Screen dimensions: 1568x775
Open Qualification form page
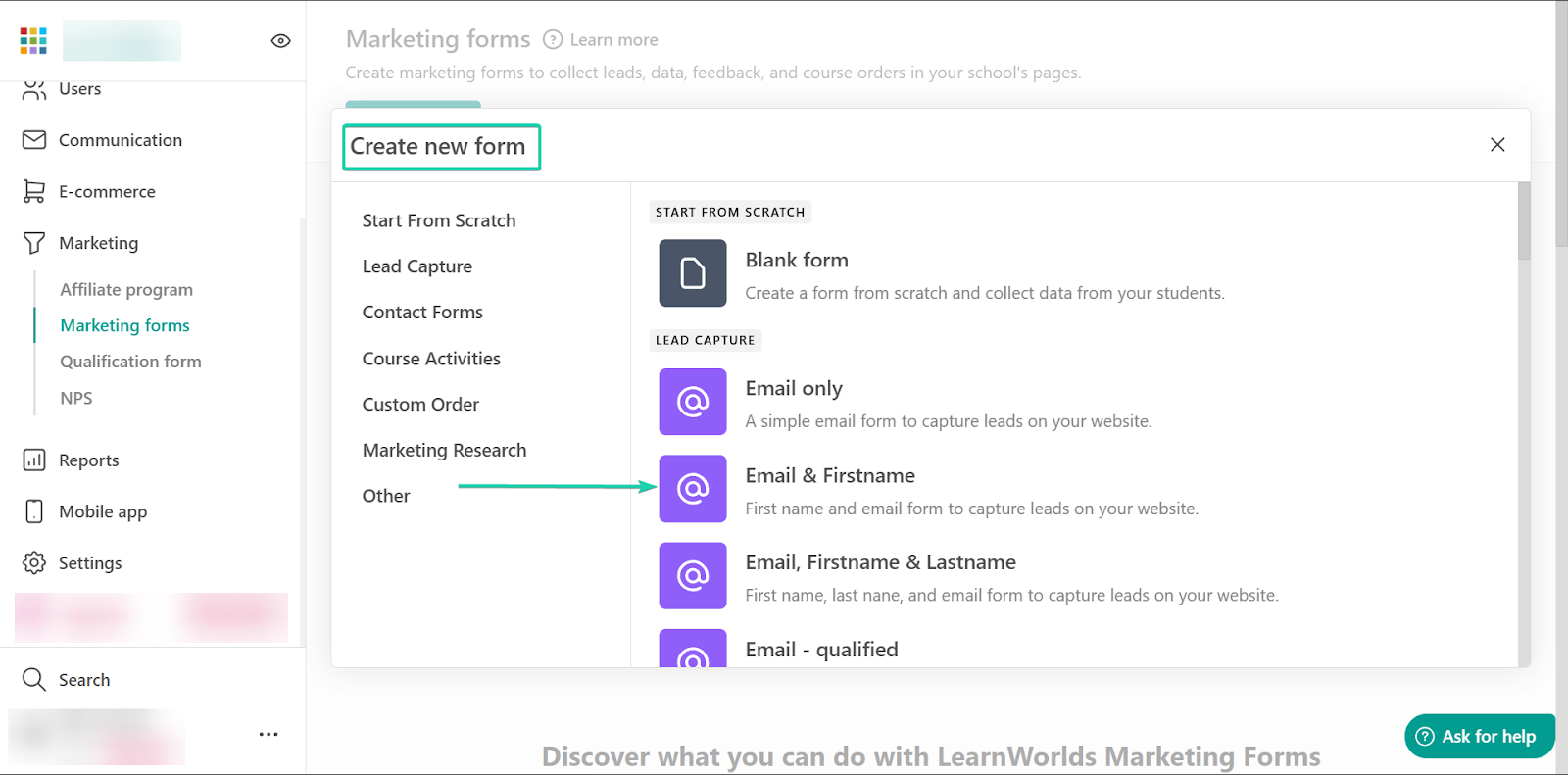click(x=130, y=362)
